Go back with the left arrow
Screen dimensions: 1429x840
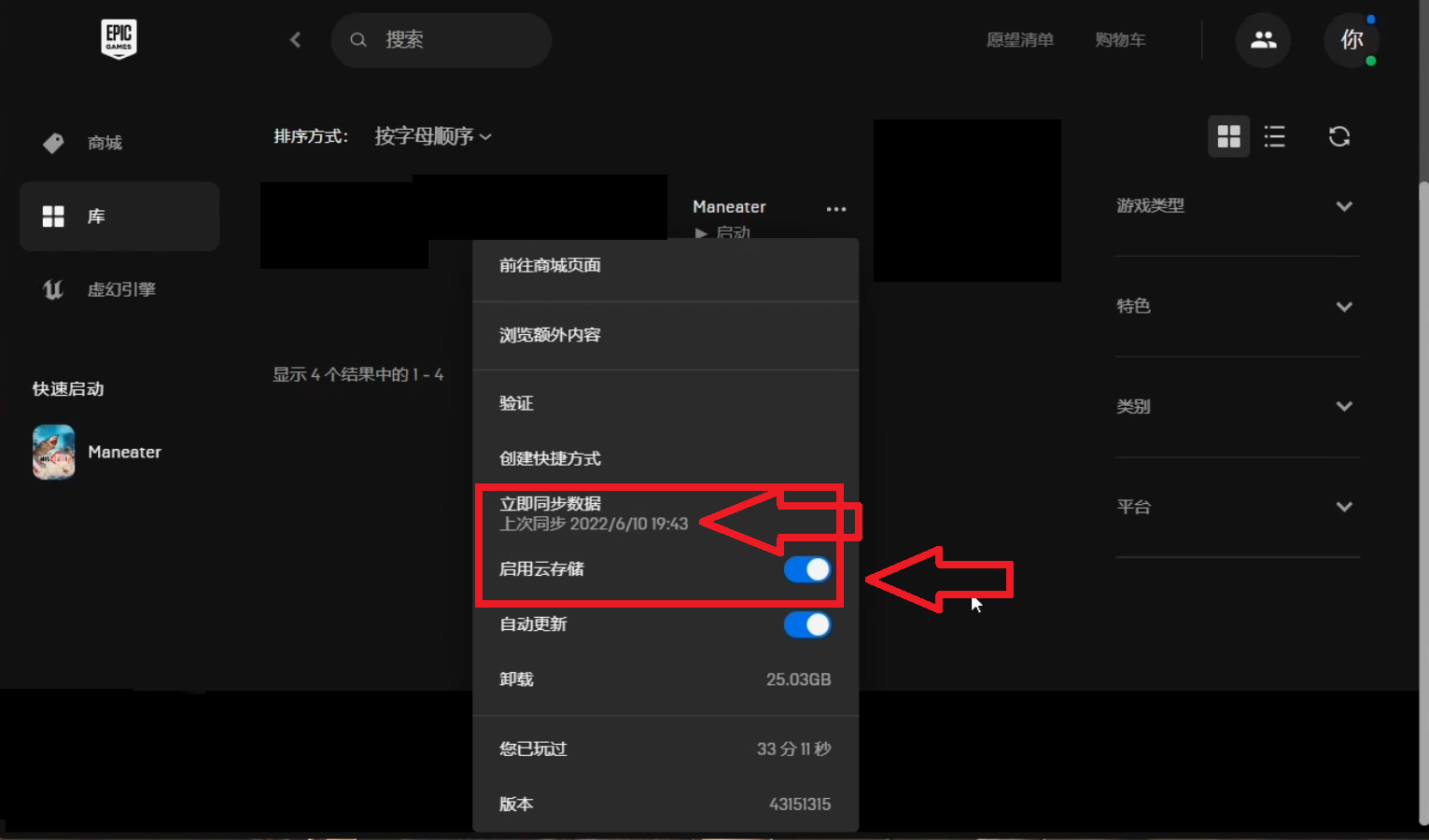pos(296,39)
